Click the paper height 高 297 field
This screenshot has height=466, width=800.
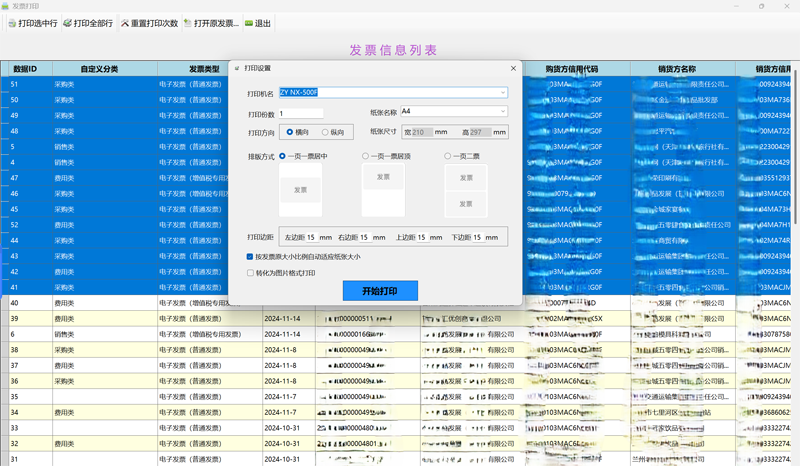coord(480,132)
